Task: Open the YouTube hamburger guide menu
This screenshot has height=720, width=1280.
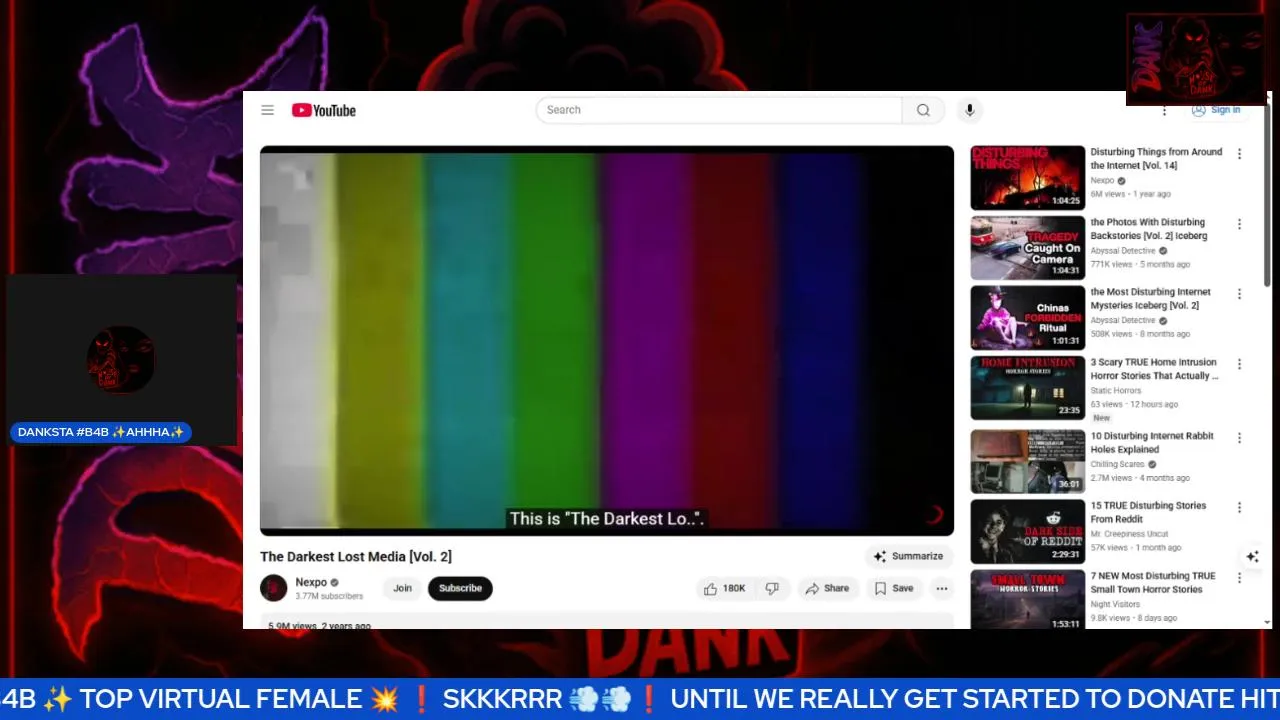Action: 267,110
